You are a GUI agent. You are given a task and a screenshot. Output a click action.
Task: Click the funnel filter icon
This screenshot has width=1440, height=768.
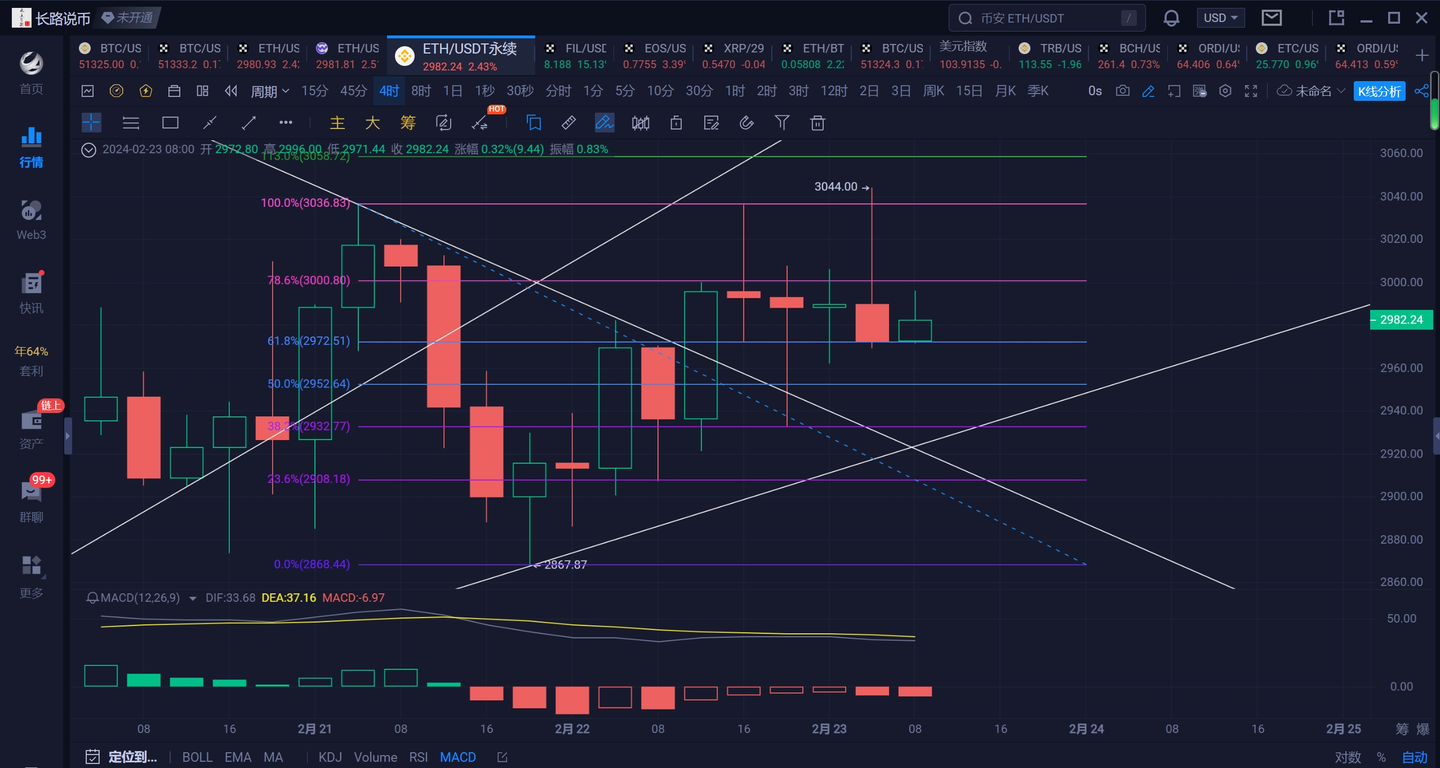782,123
